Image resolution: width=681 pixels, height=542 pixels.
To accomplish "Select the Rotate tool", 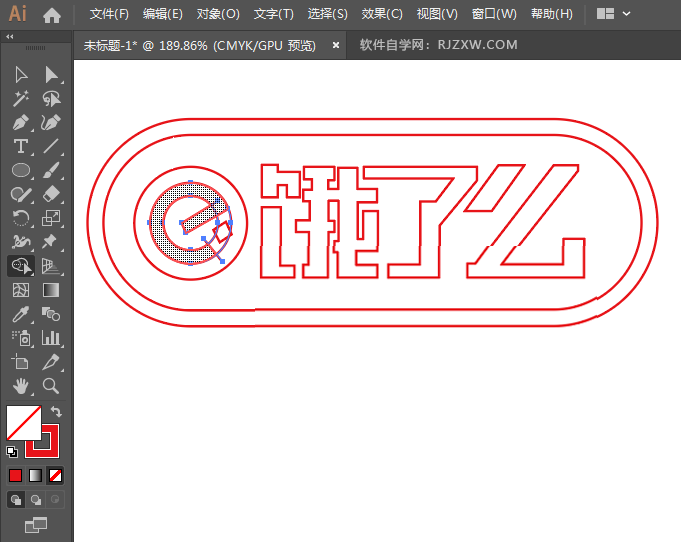I will click(21, 218).
